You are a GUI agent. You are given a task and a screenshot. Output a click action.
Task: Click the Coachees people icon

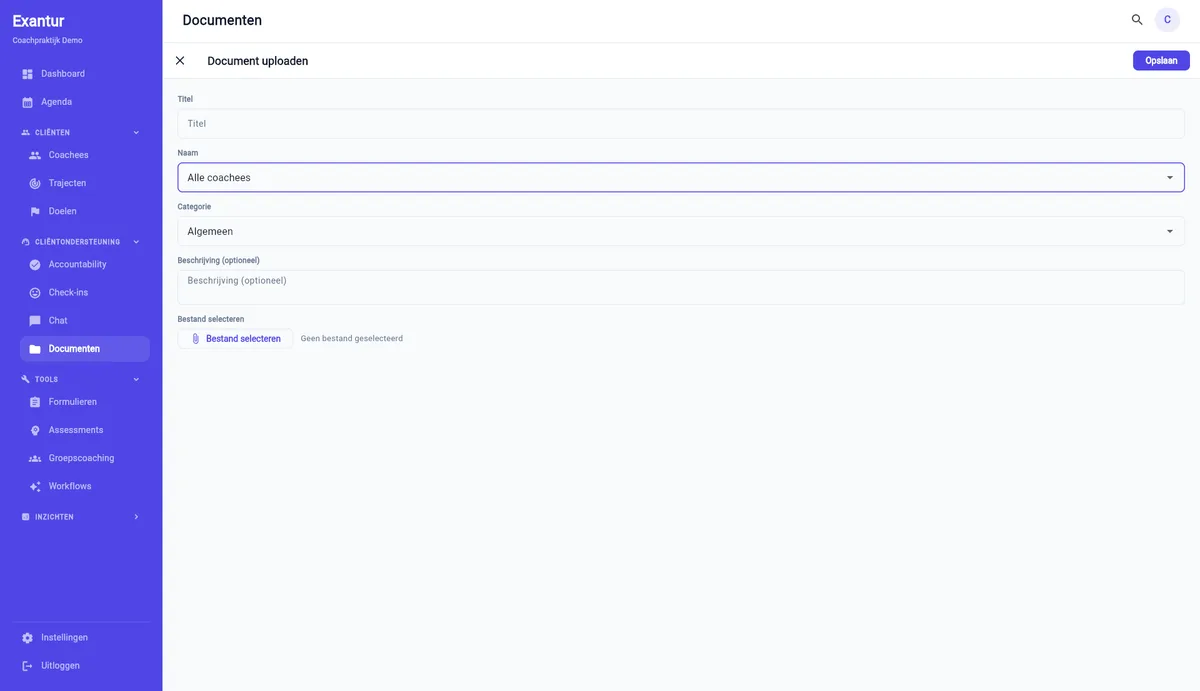click(x=35, y=155)
